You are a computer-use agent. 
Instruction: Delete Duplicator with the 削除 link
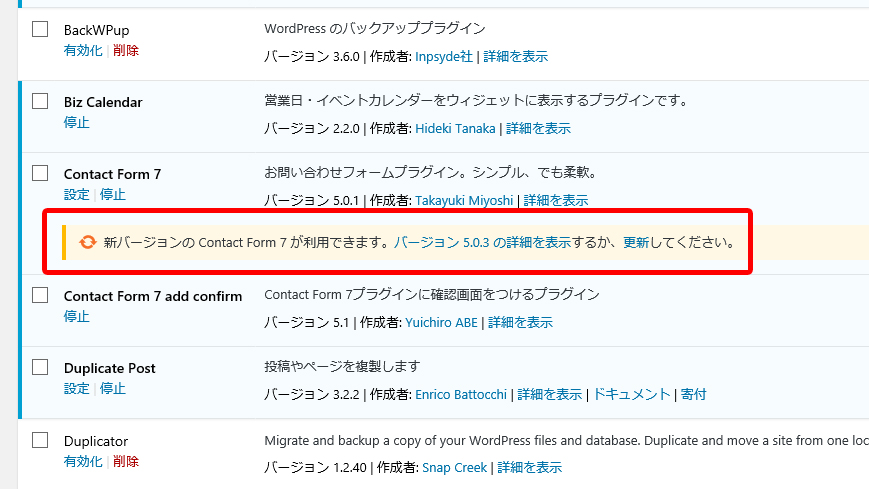click(126, 461)
